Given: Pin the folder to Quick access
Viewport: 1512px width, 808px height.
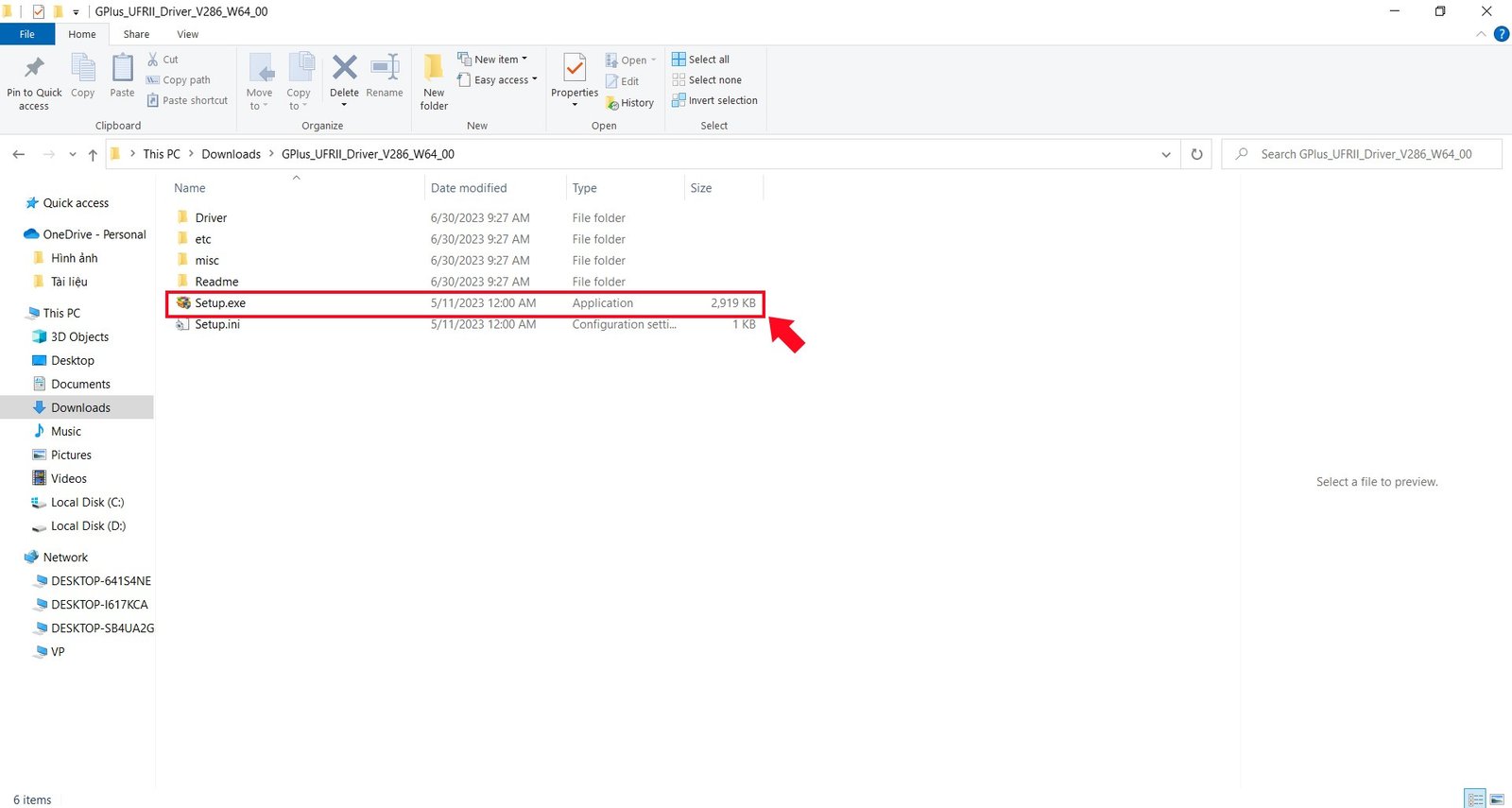Looking at the screenshot, I should point(34,82).
